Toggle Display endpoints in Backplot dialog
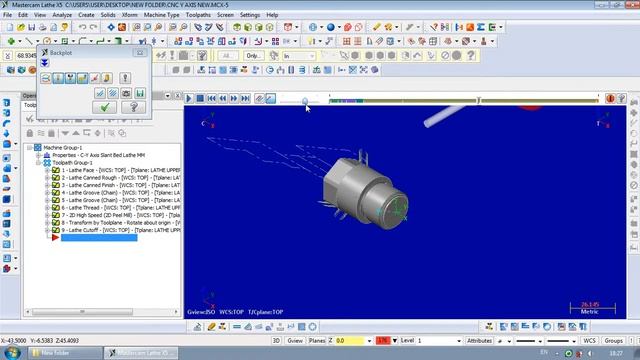 (95, 78)
